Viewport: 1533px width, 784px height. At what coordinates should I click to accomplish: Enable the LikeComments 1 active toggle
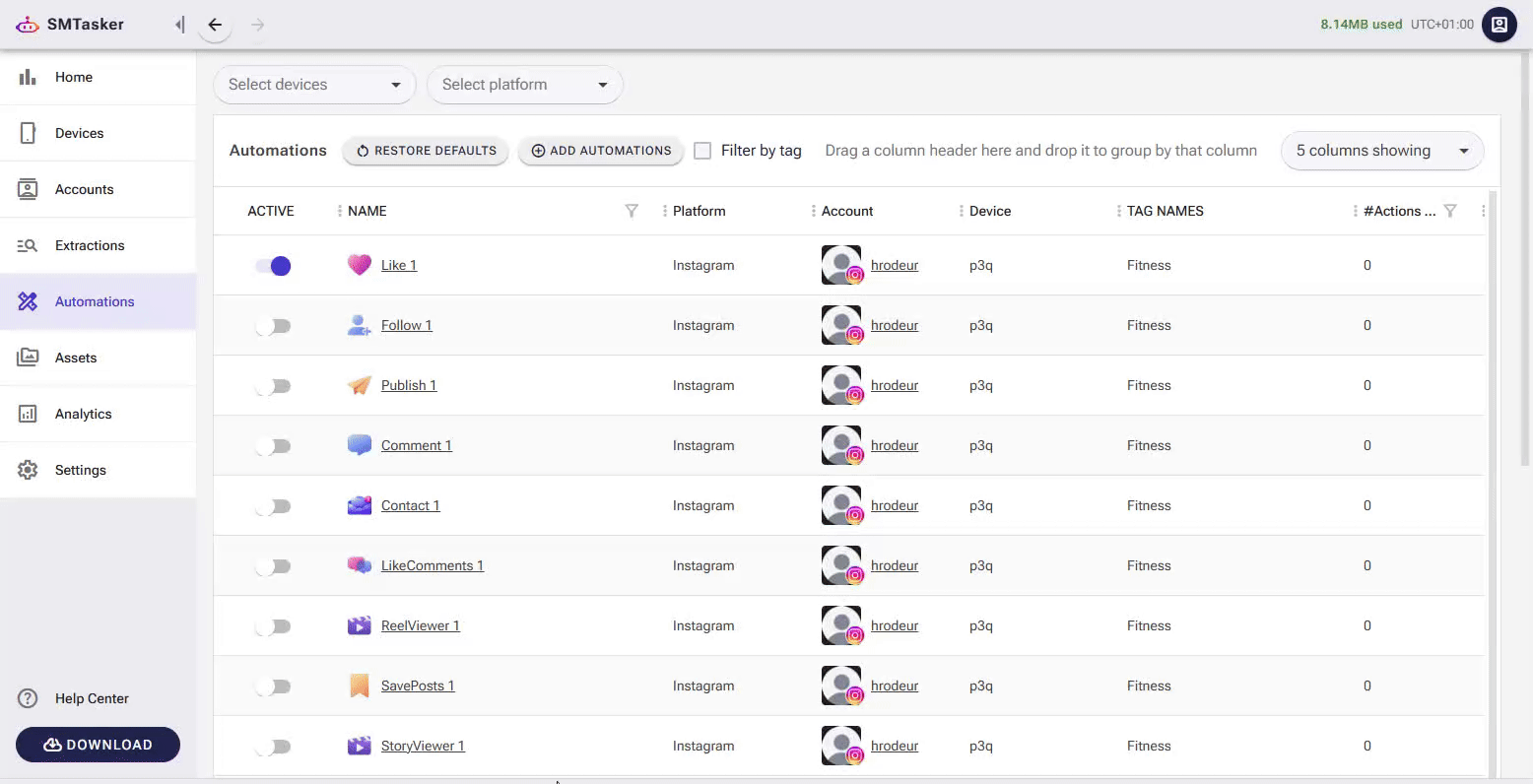(273, 566)
